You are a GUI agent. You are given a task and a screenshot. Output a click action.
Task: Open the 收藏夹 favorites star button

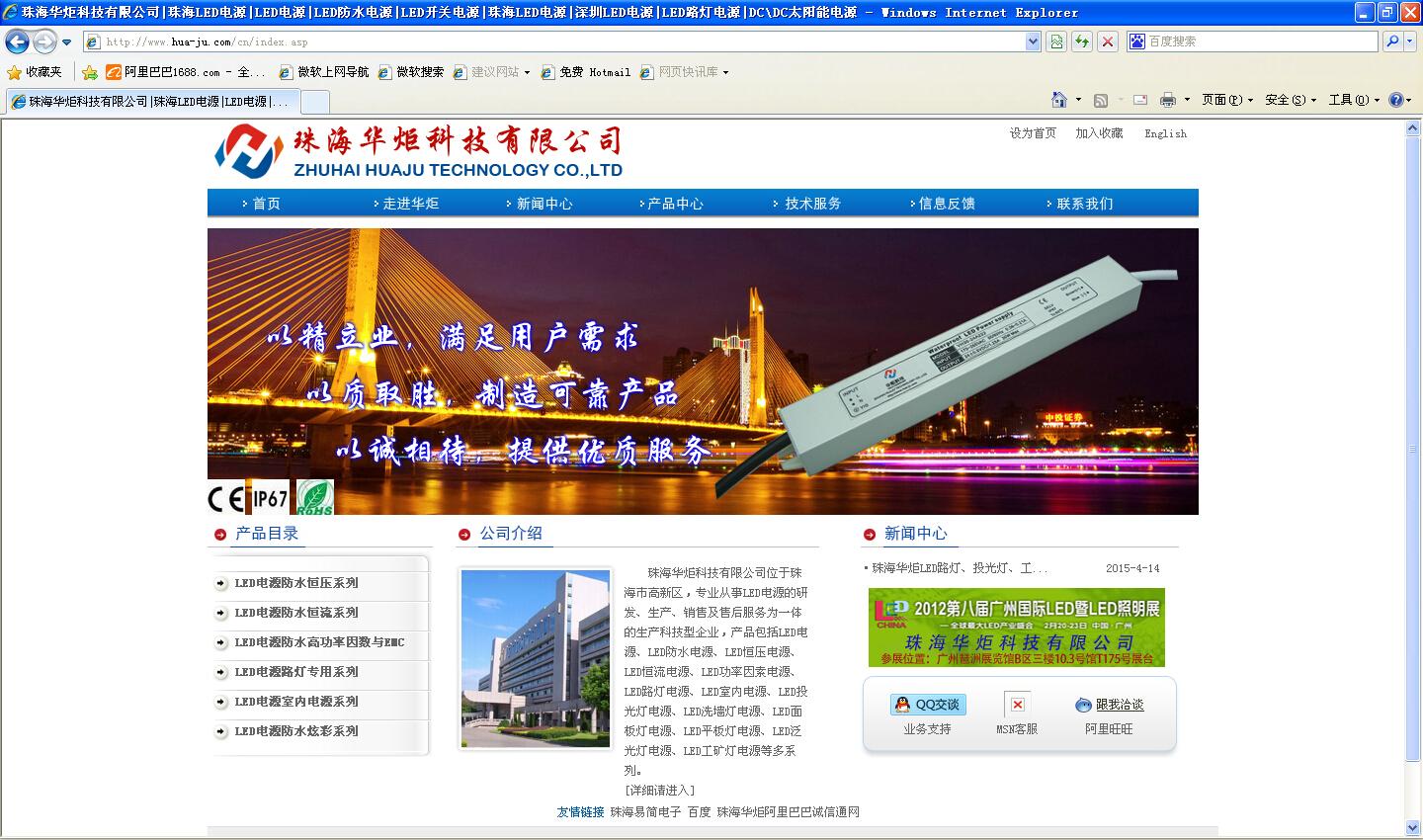(x=35, y=72)
